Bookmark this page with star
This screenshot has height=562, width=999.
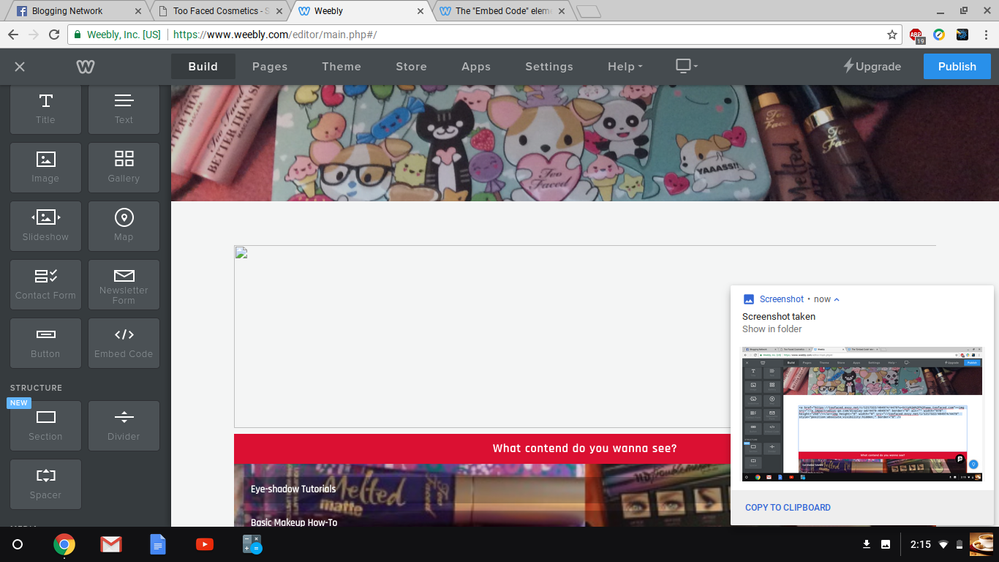tap(892, 34)
